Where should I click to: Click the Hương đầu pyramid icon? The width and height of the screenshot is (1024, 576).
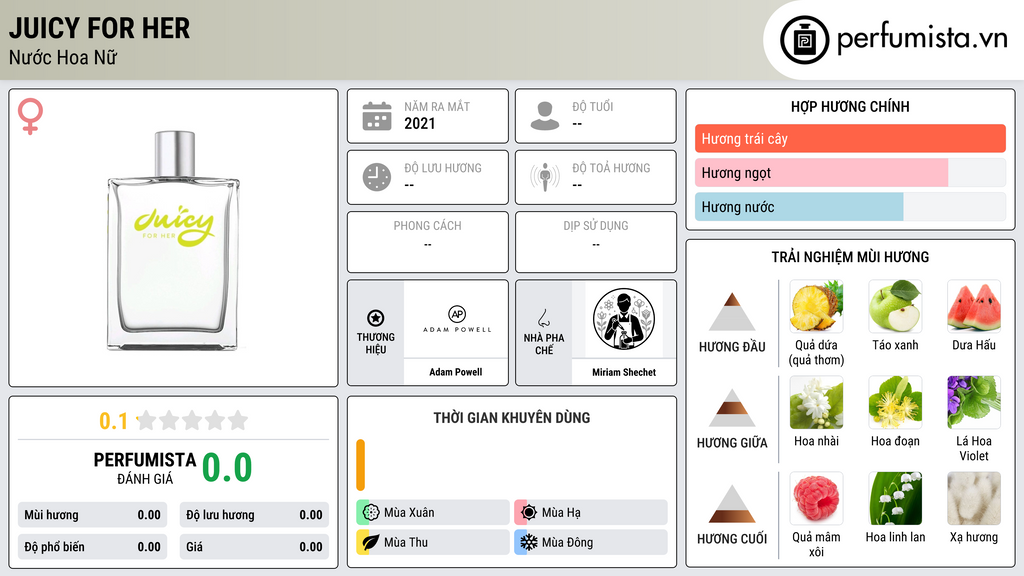(x=732, y=312)
